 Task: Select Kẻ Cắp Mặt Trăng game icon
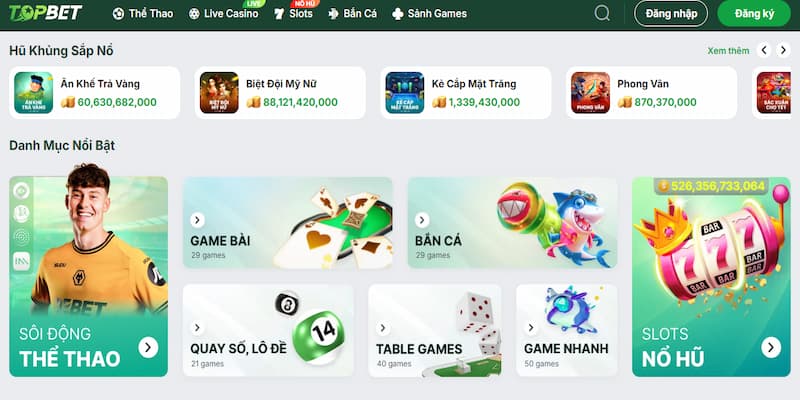click(405, 93)
